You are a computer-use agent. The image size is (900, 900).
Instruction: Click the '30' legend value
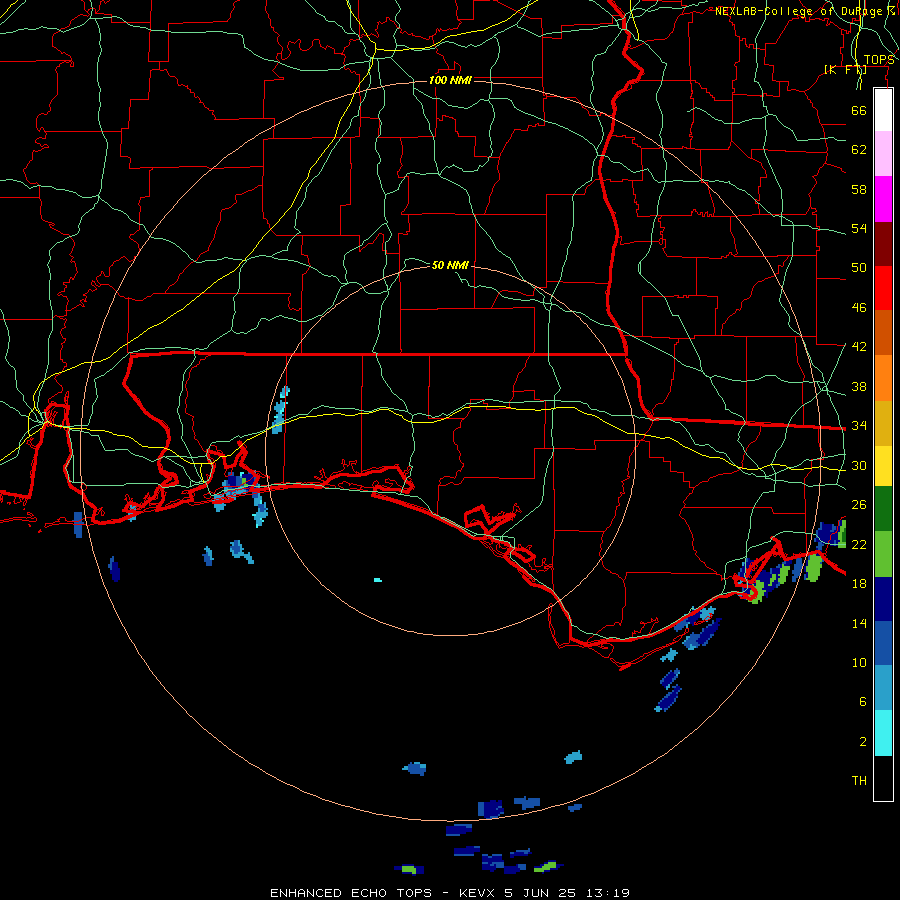click(859, 465)
